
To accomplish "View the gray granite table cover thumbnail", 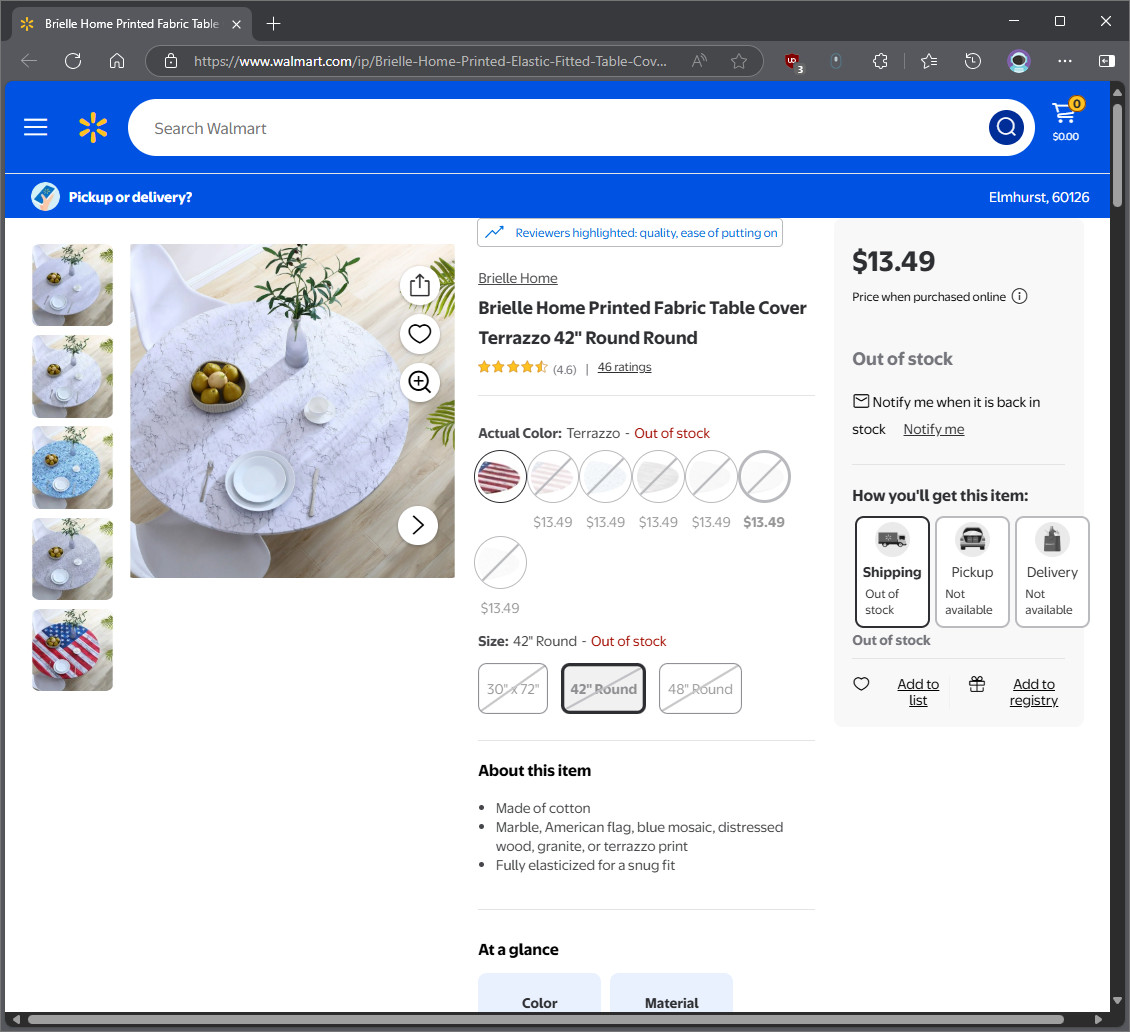I will pyautogui.click(x=72, y=559).
